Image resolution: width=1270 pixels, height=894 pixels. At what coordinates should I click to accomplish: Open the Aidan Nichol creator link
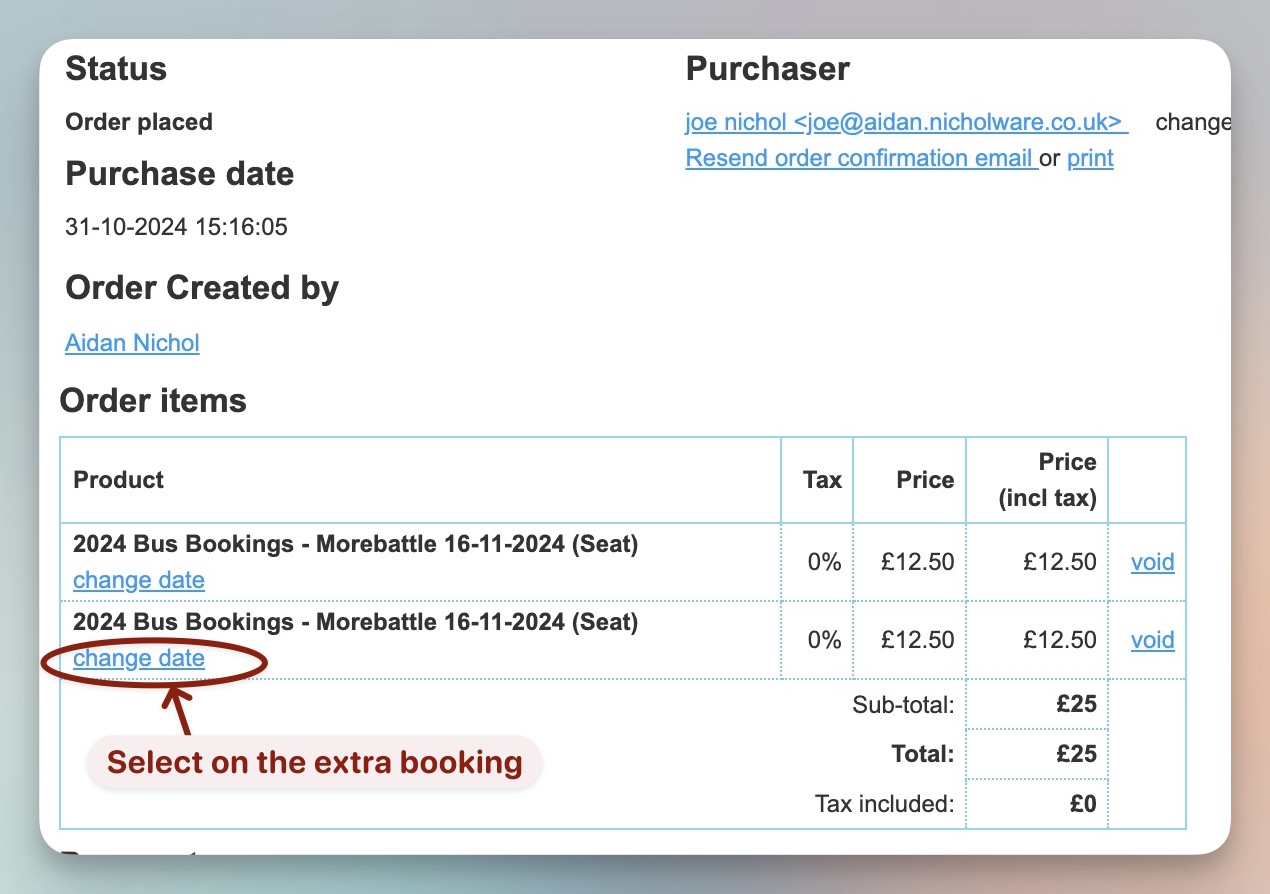(x=132, y=343)
